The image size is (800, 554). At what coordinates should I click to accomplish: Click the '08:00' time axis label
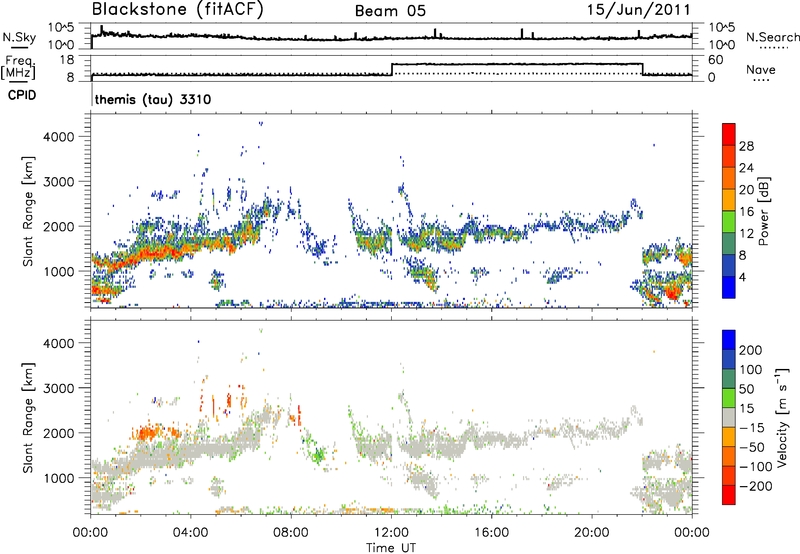click(x=291, y=533)
